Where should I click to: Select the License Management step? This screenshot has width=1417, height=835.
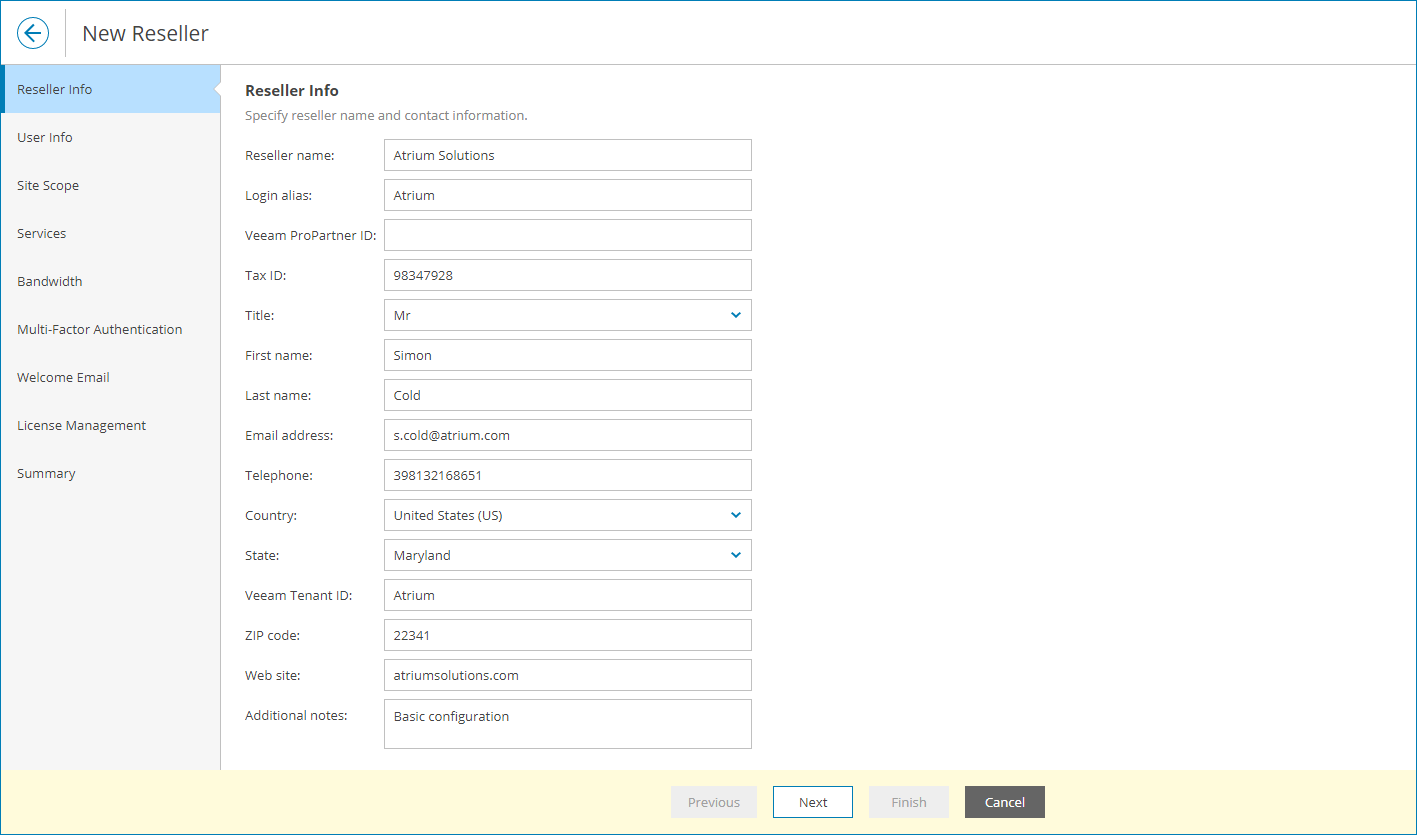coord(81,425)
